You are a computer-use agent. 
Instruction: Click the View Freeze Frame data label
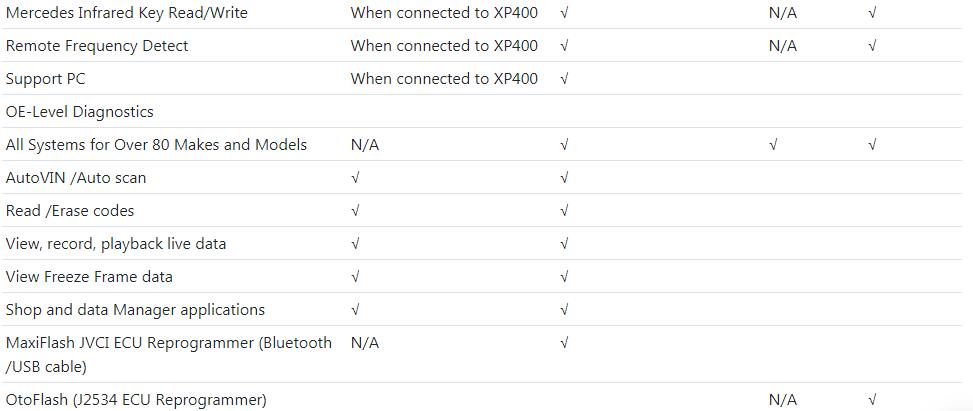89,277
